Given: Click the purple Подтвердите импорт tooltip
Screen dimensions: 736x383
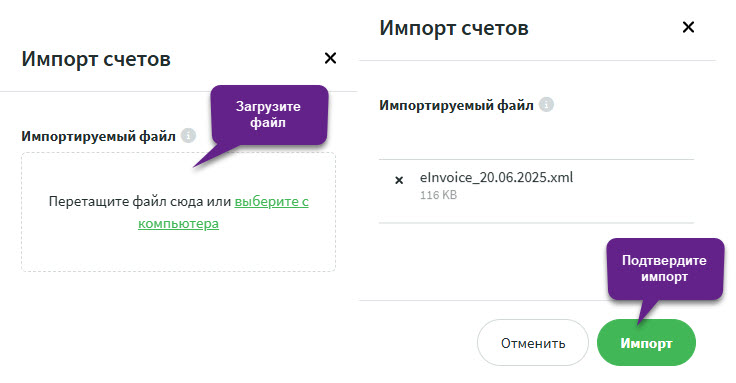Looking at the screenshot, I should (665, 268).
